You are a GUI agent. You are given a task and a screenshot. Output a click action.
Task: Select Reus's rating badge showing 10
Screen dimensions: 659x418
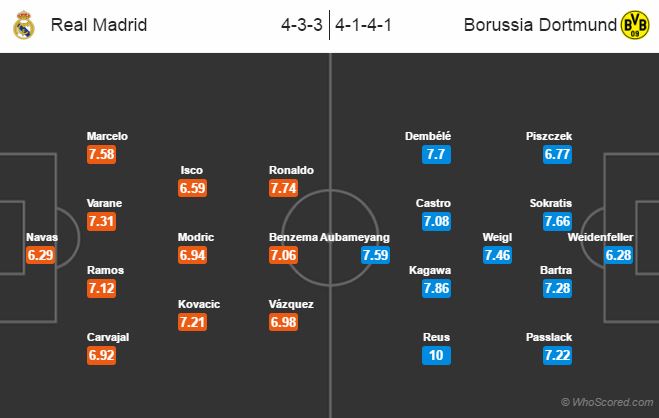pos(436,355)
